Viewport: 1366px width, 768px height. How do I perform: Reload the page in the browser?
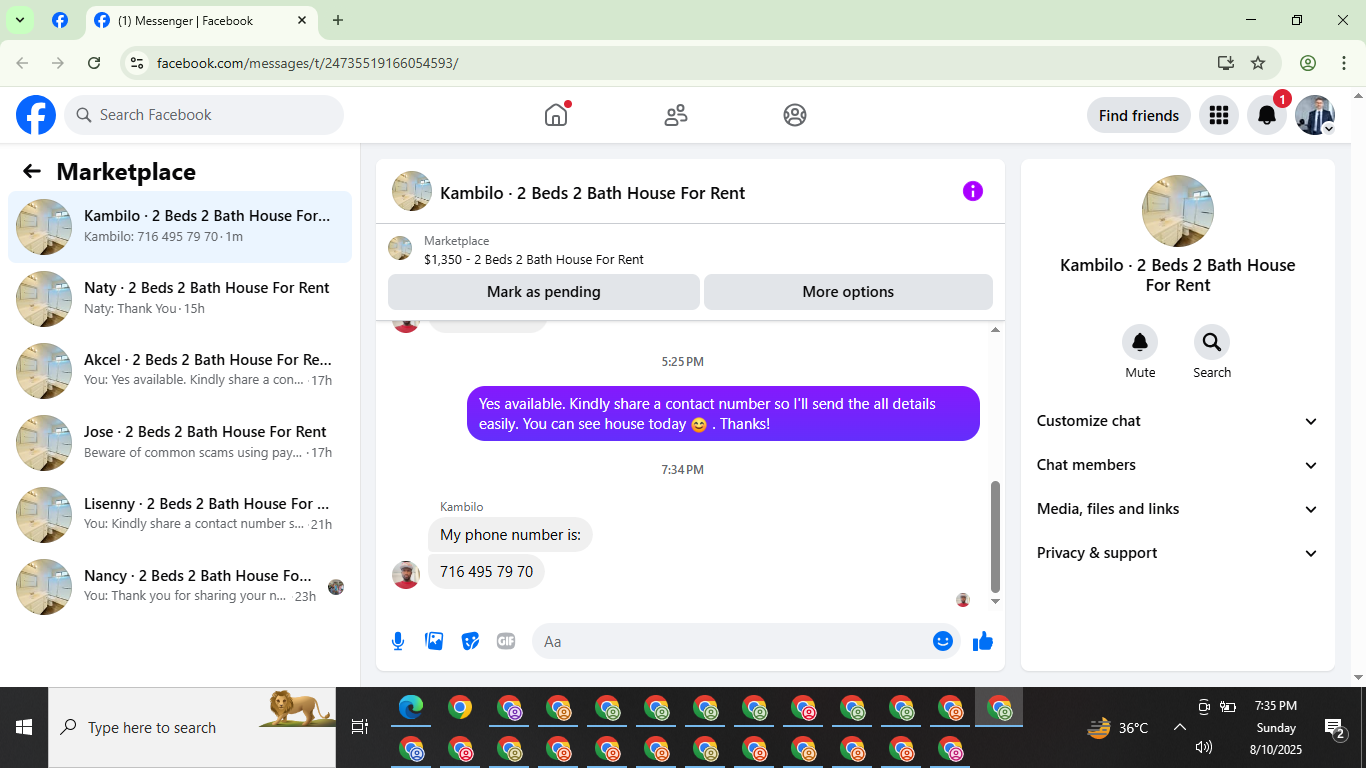click(94, 63)
